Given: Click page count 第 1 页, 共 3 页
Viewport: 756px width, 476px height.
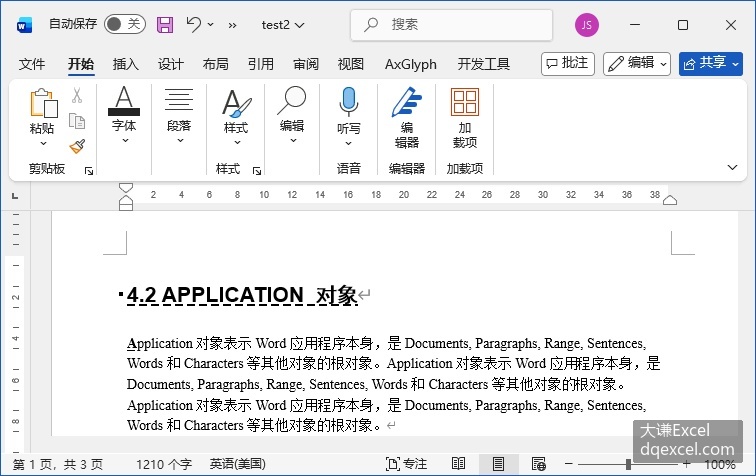Looking at the screenshot, I should pos(58,464).
